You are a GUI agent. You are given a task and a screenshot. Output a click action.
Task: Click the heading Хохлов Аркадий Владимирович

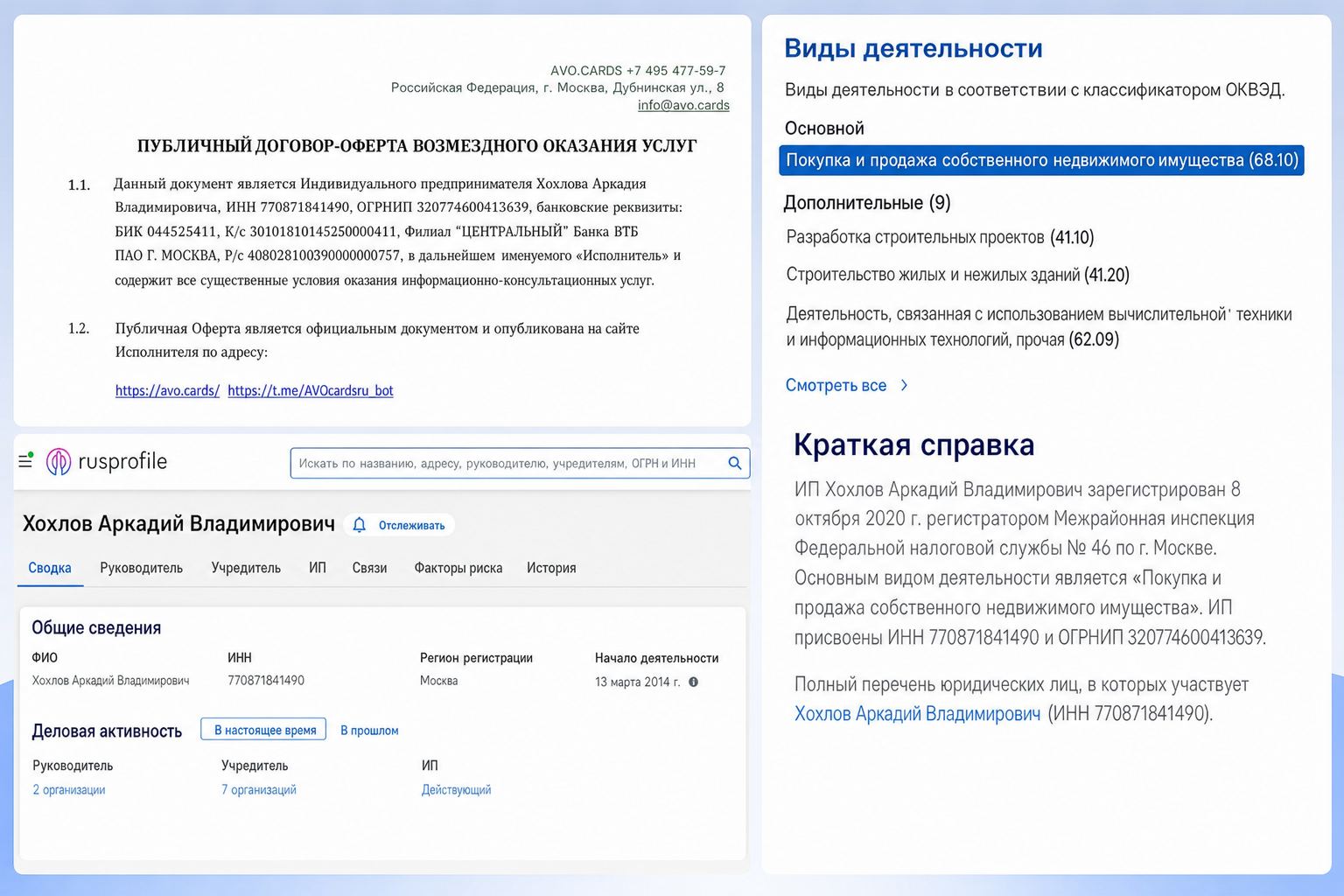178,524
